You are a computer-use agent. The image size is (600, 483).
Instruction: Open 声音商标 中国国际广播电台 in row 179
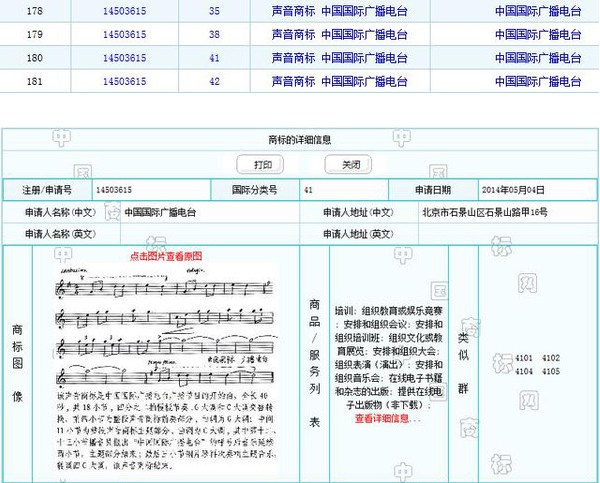339,34
